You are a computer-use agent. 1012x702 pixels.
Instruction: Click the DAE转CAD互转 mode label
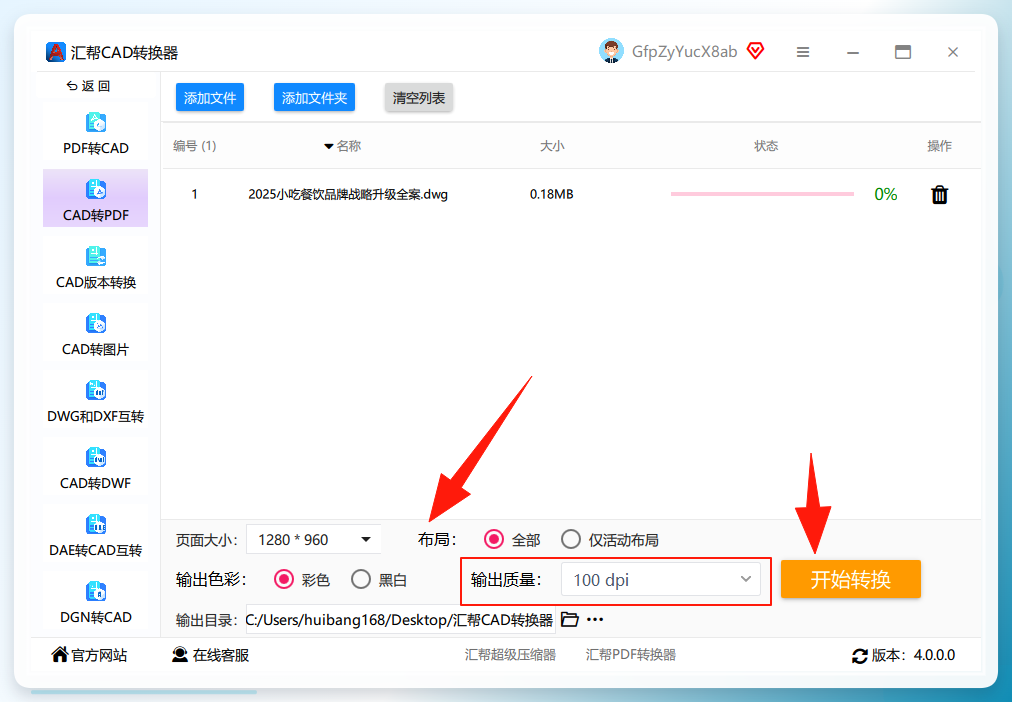tap(96, 550)
